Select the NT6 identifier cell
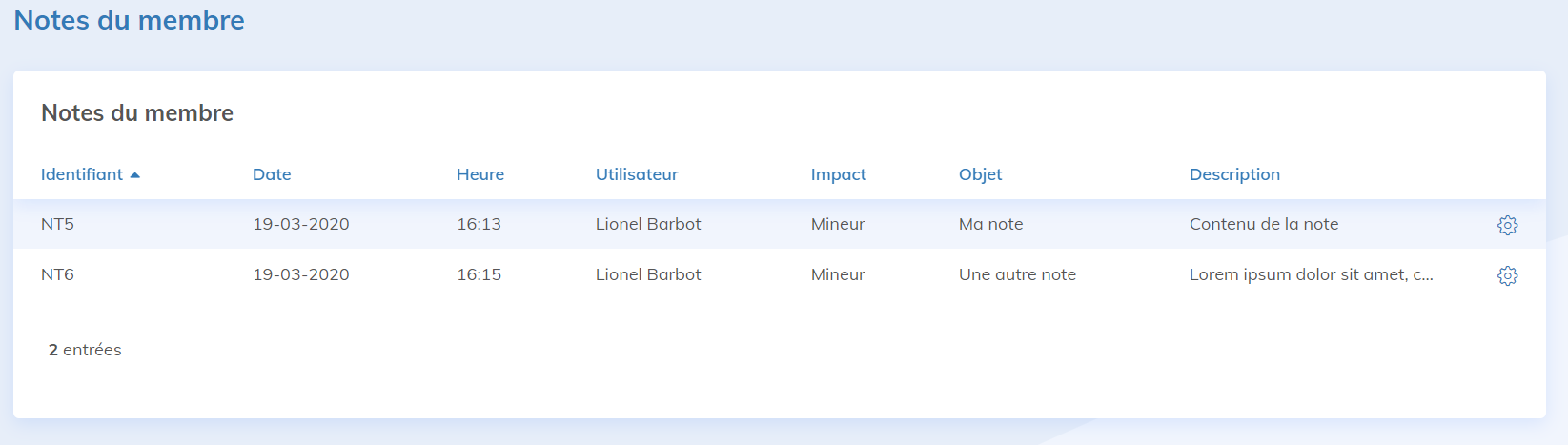This screenshot has height=445, width=1568. coord(57,274)
